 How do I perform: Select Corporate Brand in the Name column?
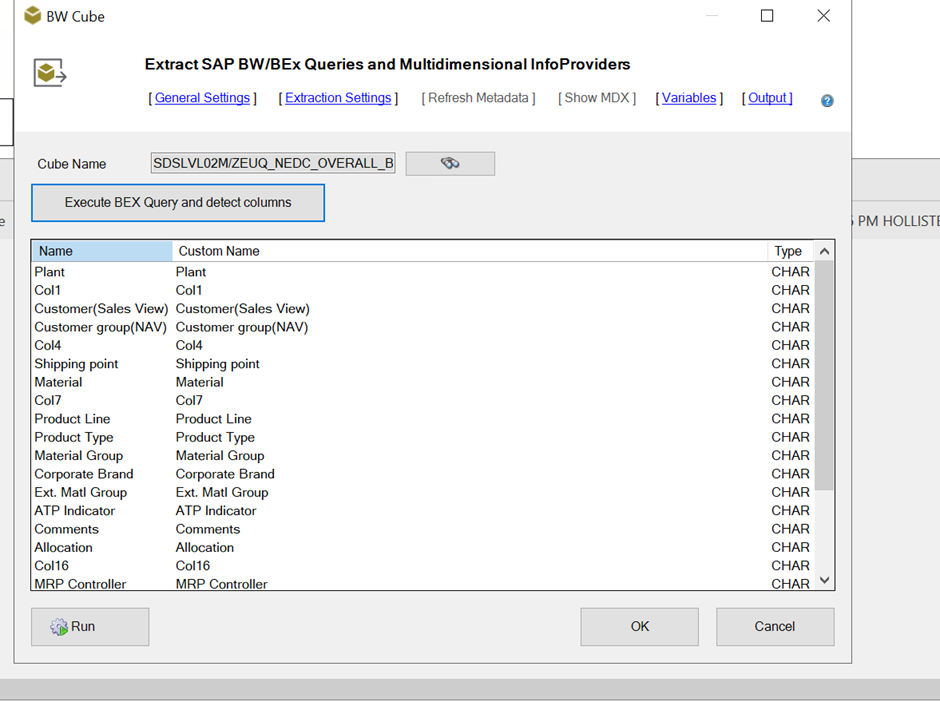coord(84,474)
